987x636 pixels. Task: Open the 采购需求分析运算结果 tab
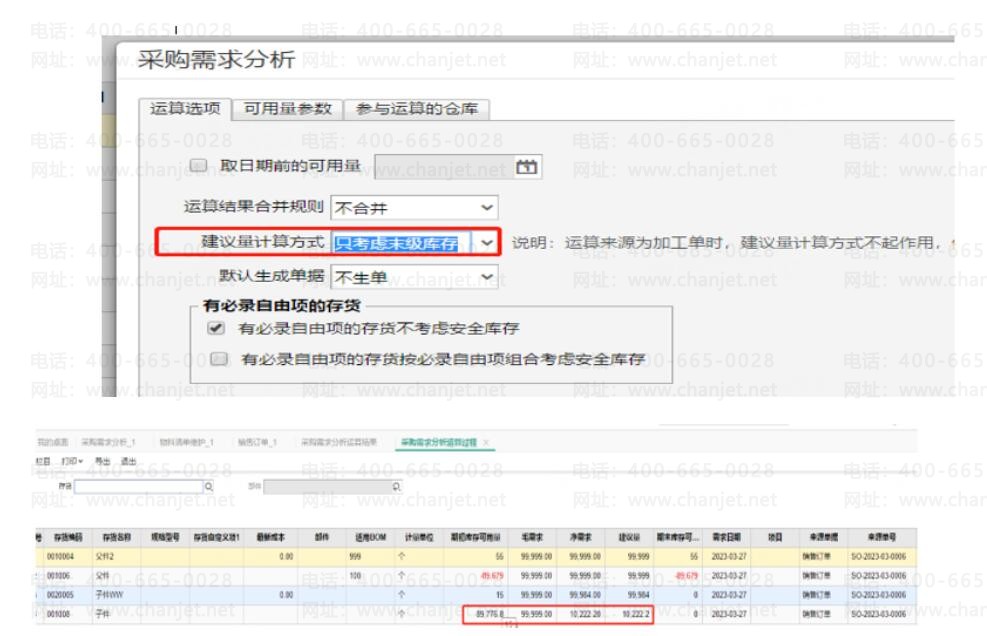click(x=339, y=442)
